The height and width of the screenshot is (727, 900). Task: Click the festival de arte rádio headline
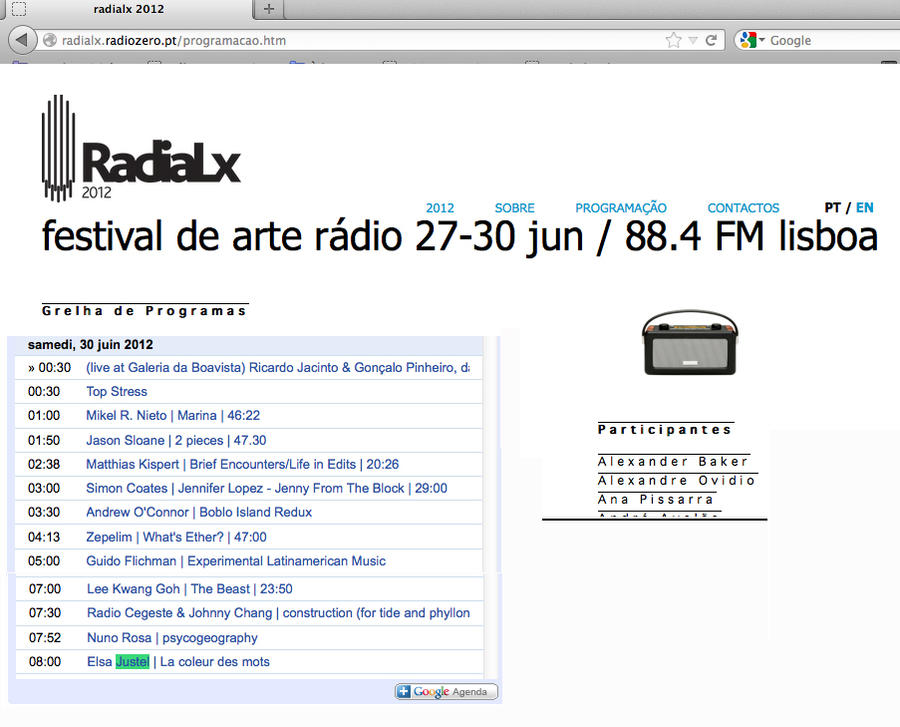pyautogui.click(x=460, y=236)
